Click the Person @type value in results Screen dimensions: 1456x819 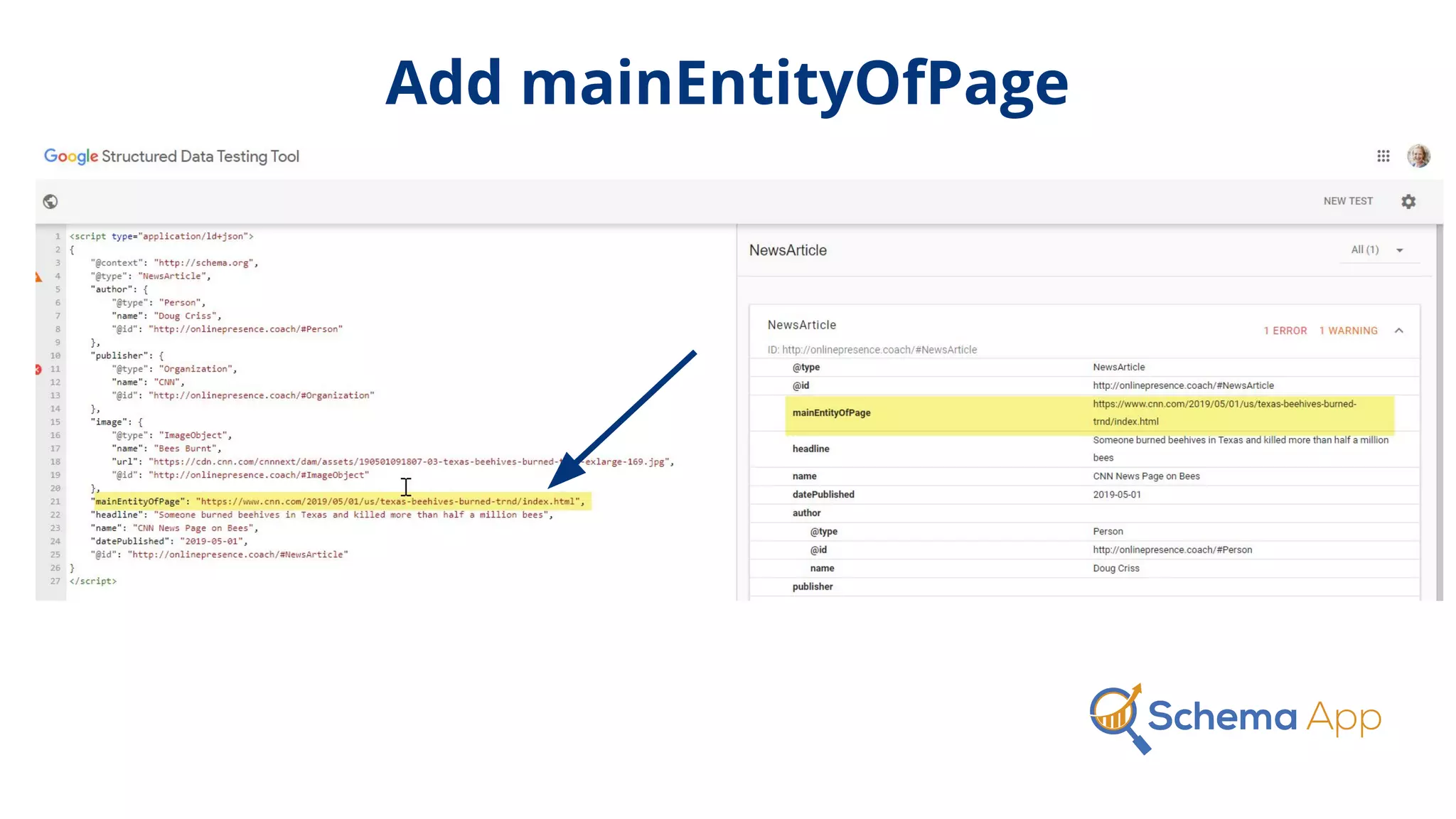point(1108,532)
